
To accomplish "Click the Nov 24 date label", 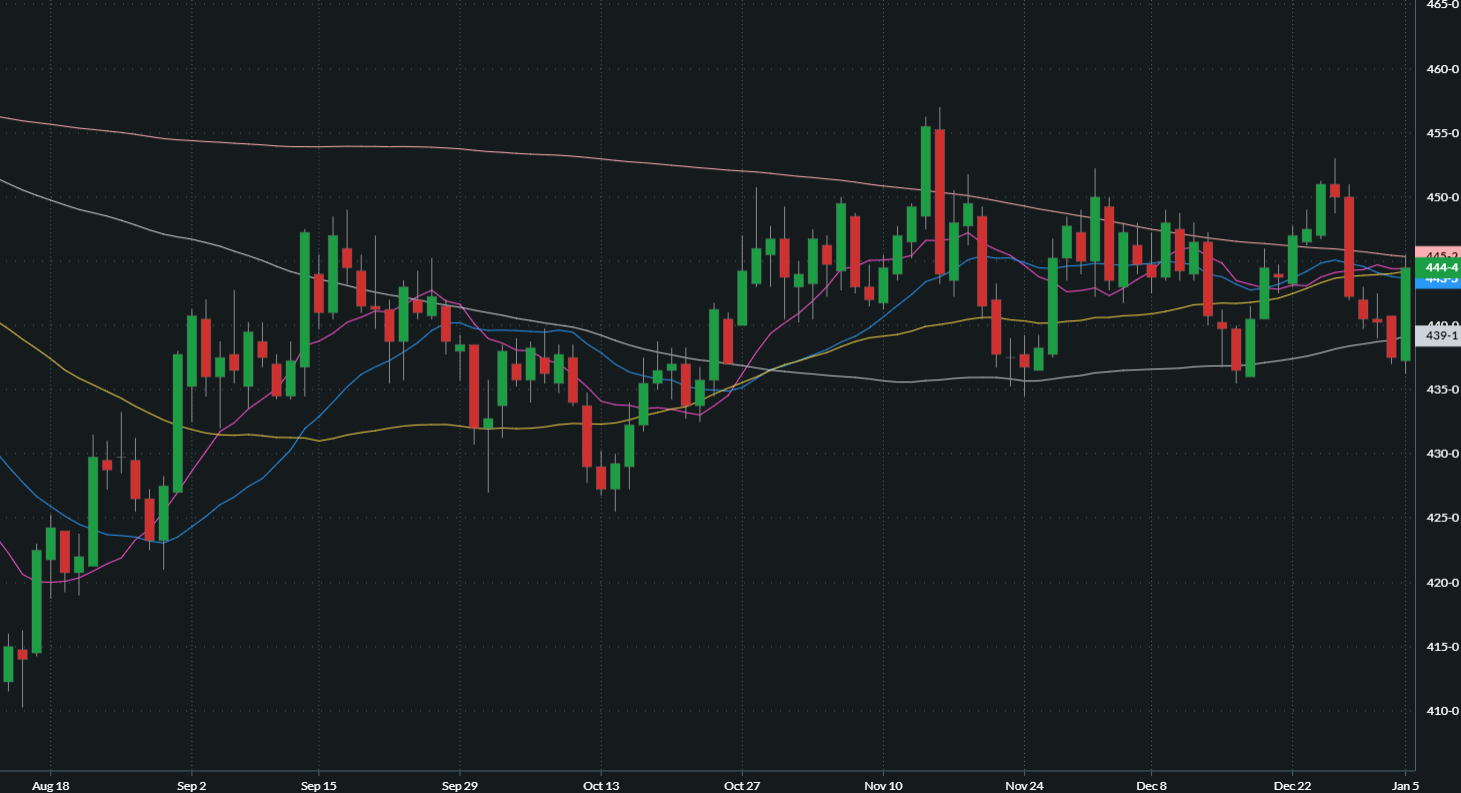I will tap(1024, 786).
